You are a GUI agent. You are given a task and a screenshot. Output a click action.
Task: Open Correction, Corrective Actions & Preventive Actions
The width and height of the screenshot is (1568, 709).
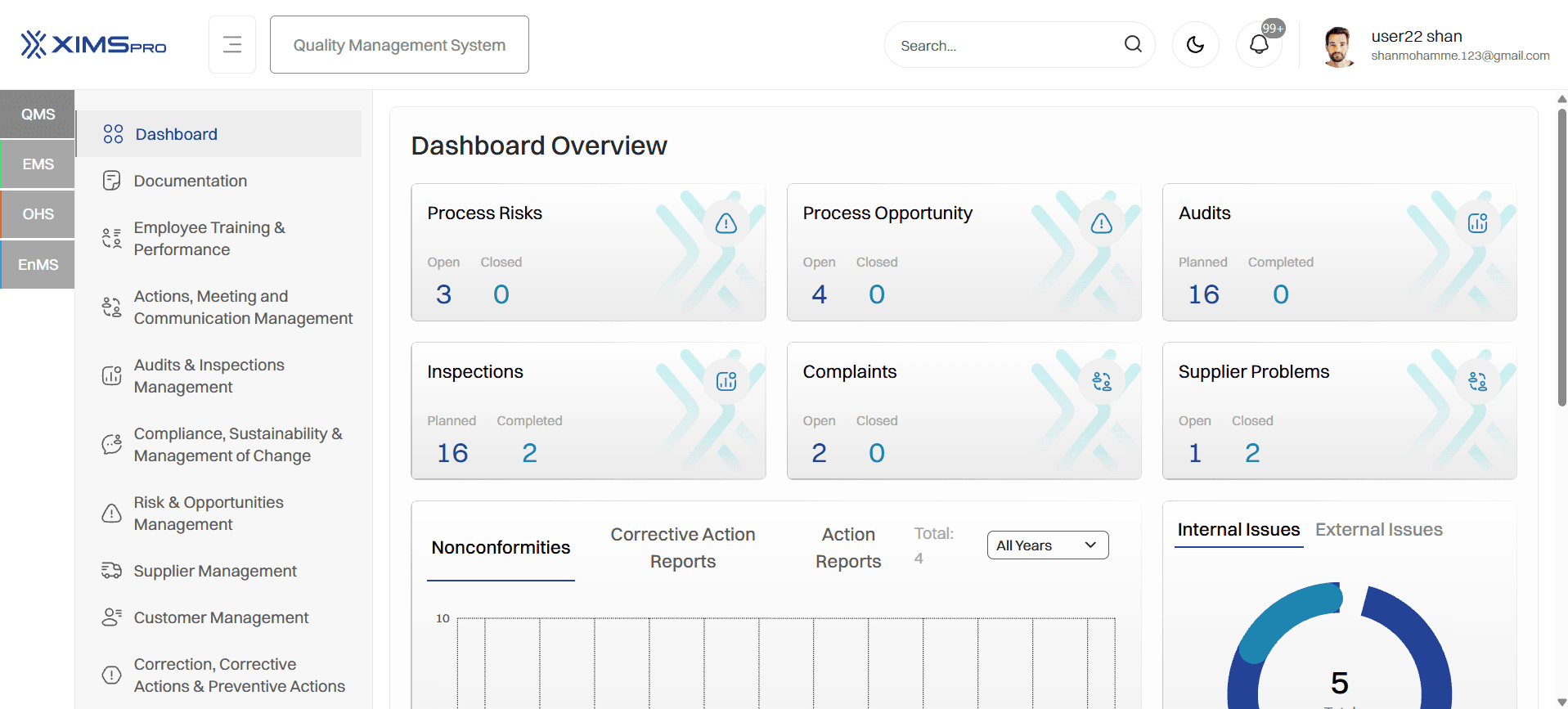[218, 675]
